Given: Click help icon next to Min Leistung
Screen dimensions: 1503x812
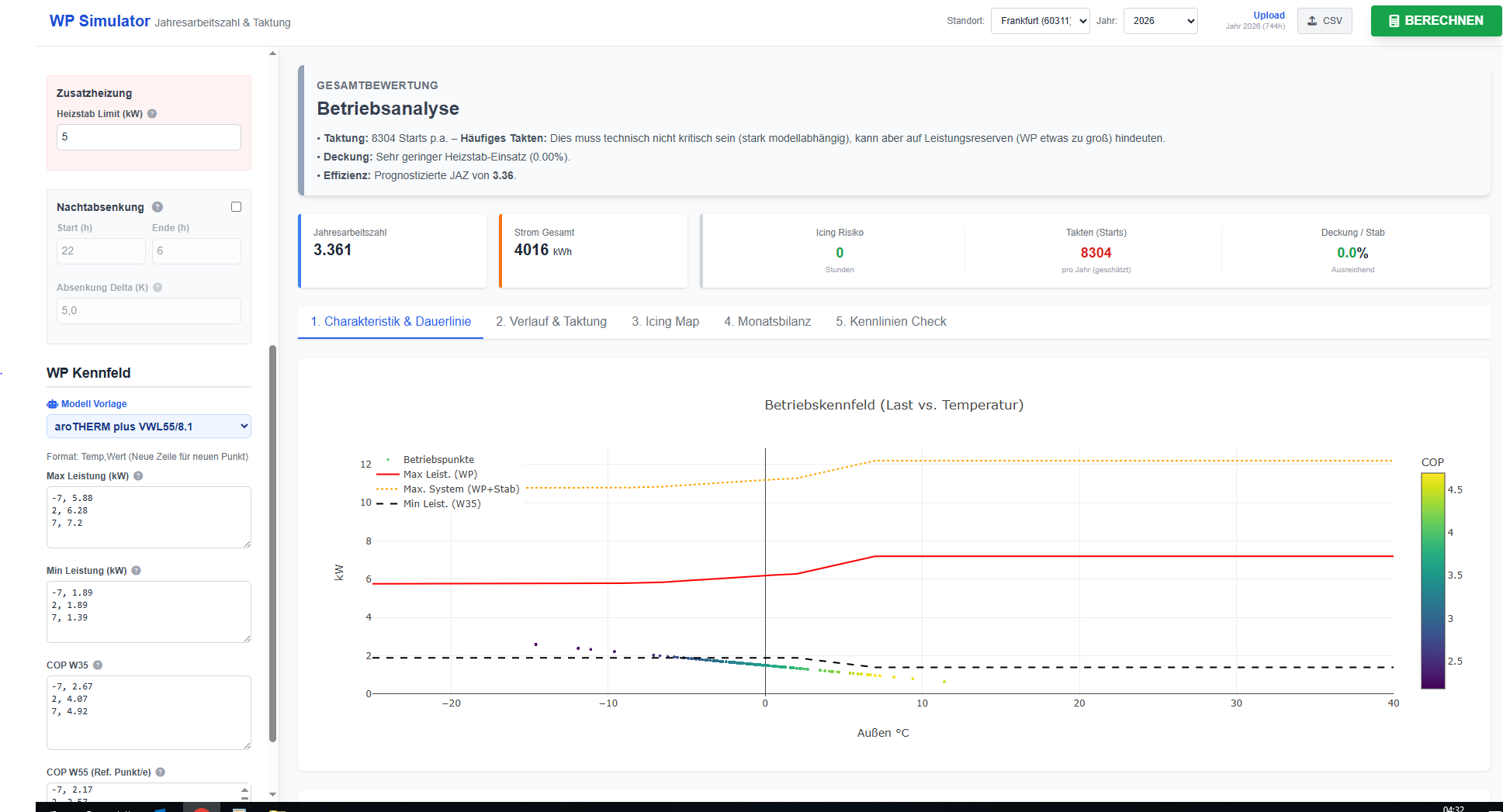Looking at the screenshot, I should (136, 571).
